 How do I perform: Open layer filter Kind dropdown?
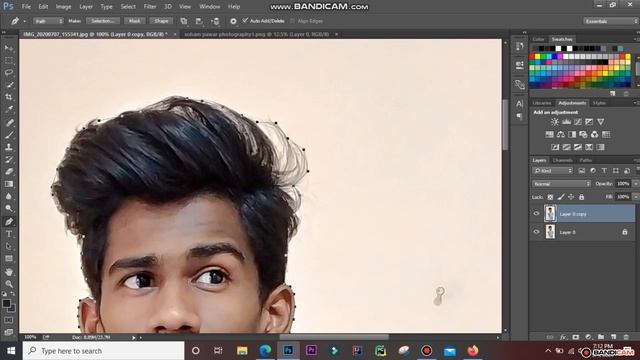(552, 171)
